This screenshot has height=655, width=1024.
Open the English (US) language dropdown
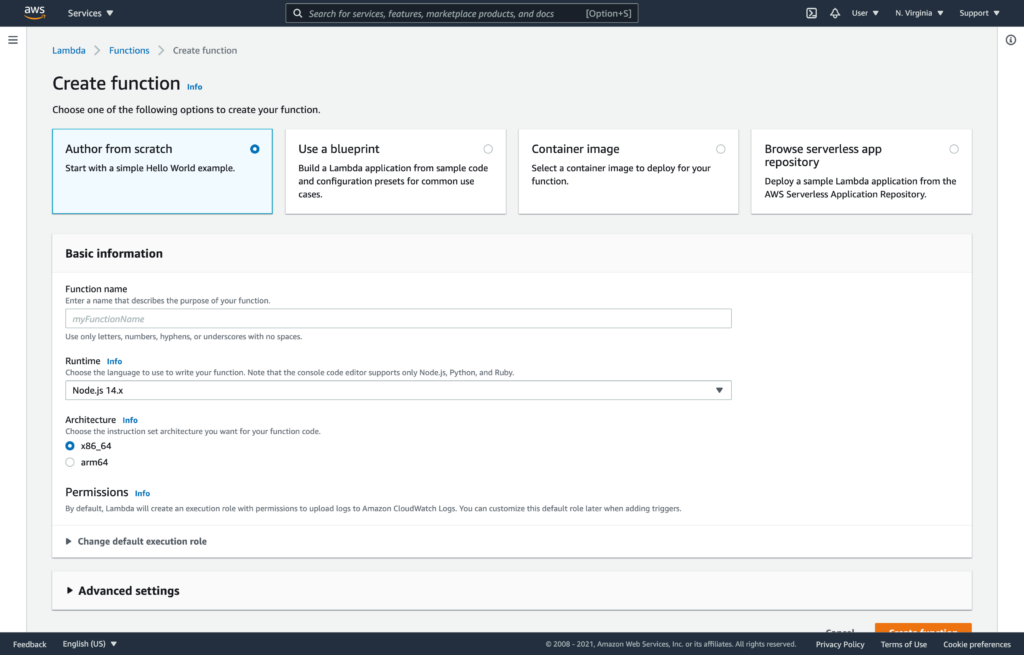[x=89, y=644]
